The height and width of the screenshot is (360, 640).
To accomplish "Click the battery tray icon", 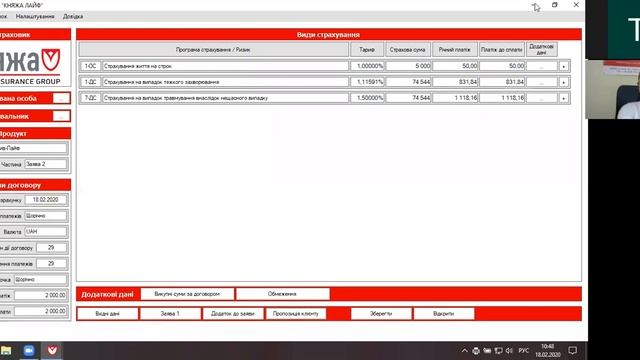I will (x=487, y=351).
